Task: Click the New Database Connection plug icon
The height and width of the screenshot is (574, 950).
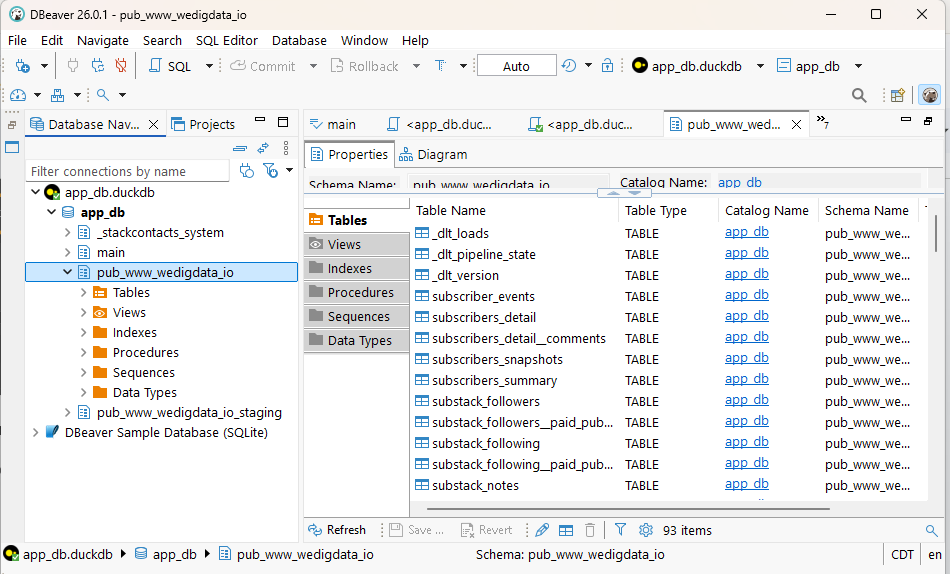Action: pyautogui.click(x=22, y=66)
